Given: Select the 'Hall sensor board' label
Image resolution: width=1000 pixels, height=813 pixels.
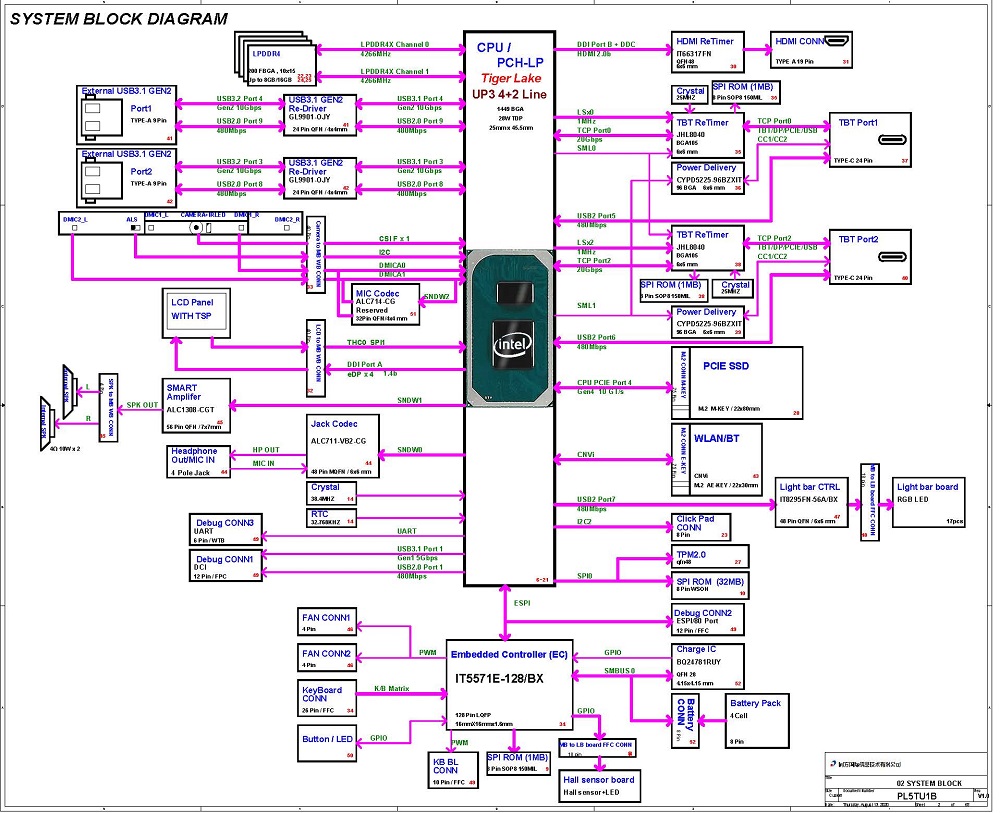Looking at the screenshot, I should (x=598, y=780).
